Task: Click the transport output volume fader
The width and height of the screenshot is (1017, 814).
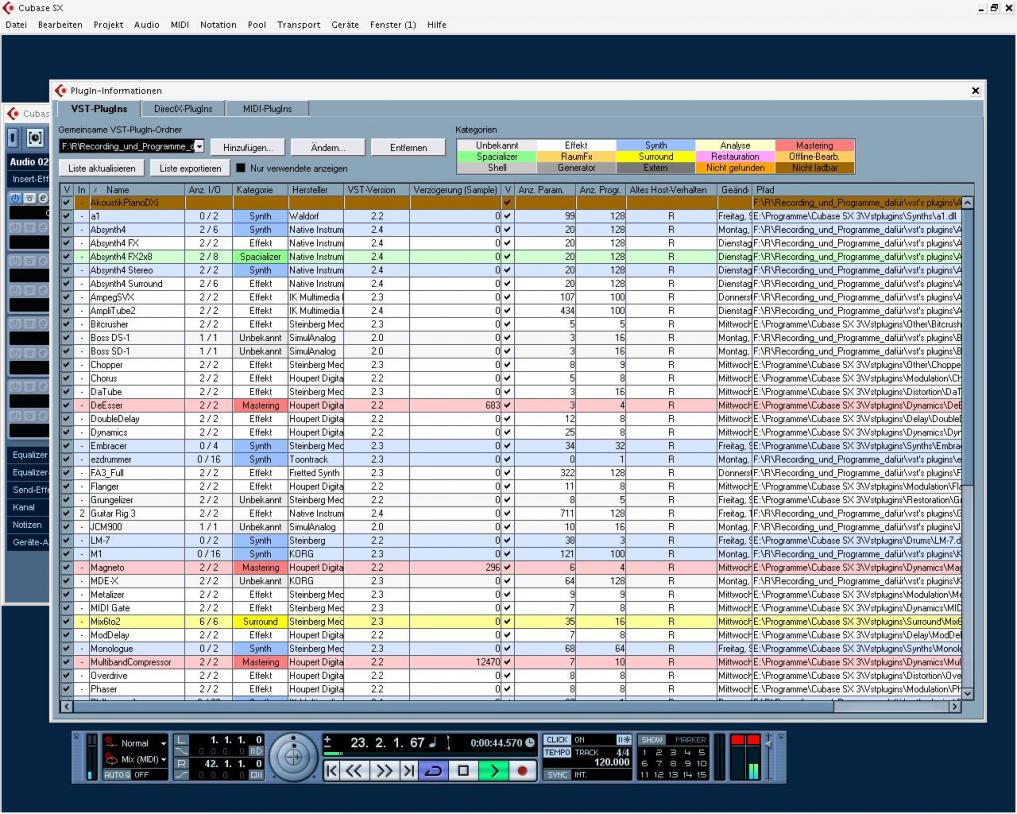Action: 769,744
